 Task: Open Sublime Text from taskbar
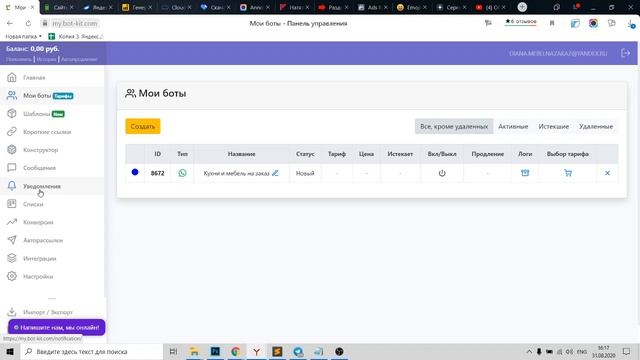click(x=277, y=351)
